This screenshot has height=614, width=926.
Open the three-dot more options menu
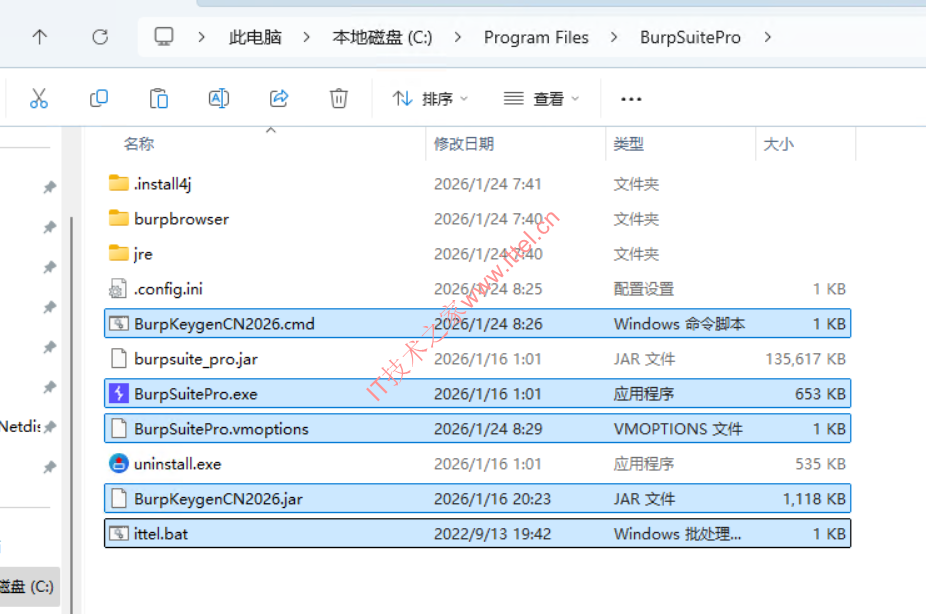[631, 99]
